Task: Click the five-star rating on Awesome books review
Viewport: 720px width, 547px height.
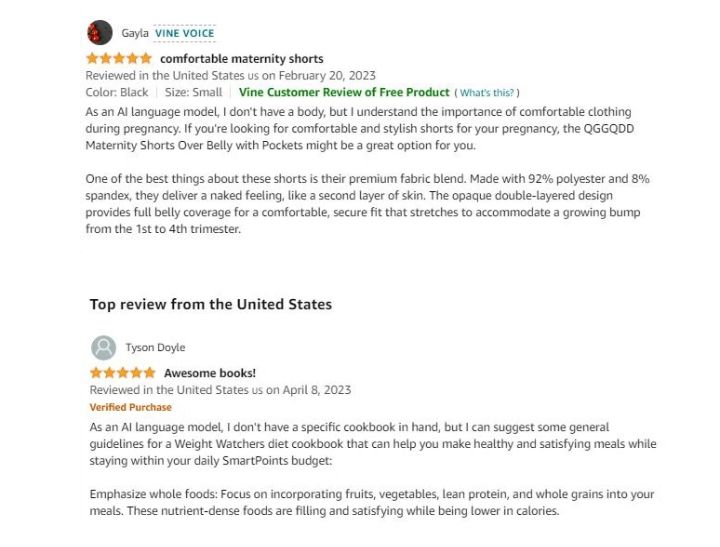Action: tap(123, 372)
